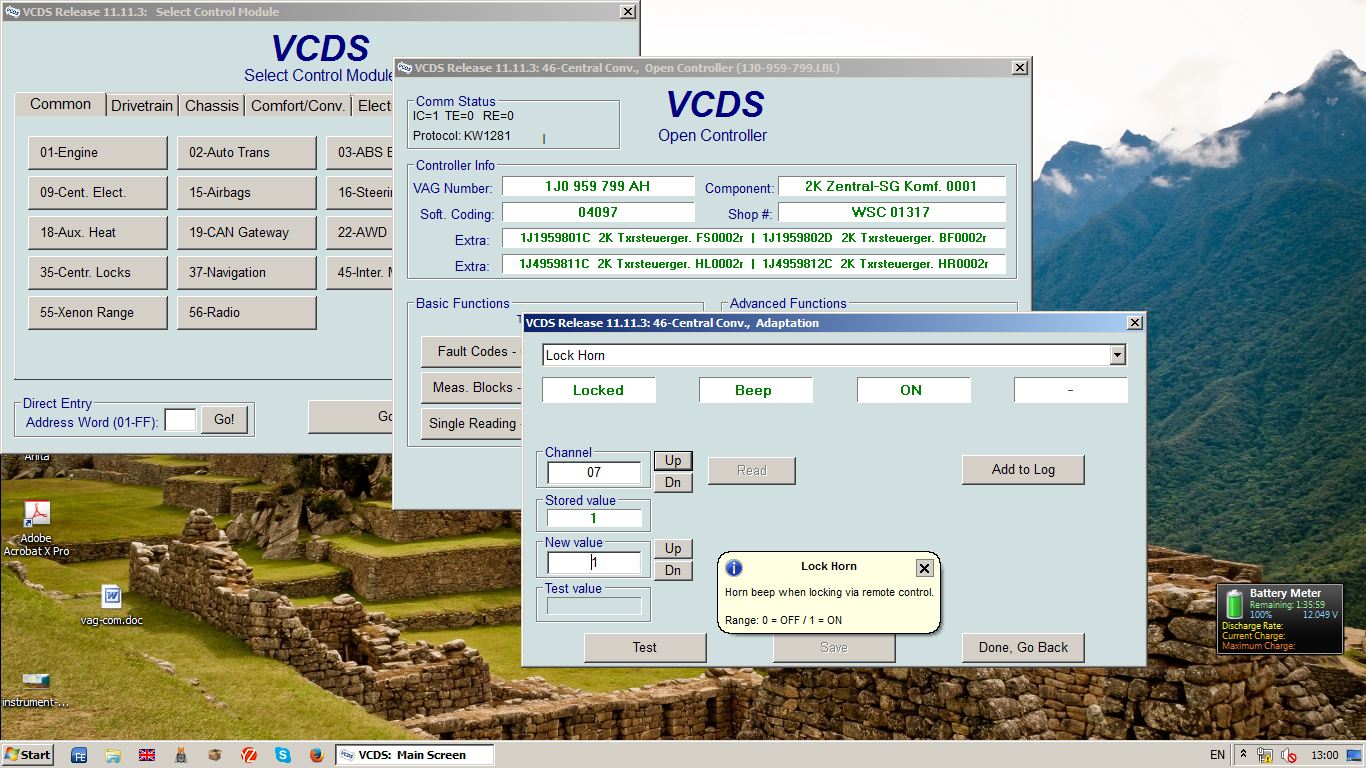
Task: Decrease the New value with Dn
Action: (673, 571)
